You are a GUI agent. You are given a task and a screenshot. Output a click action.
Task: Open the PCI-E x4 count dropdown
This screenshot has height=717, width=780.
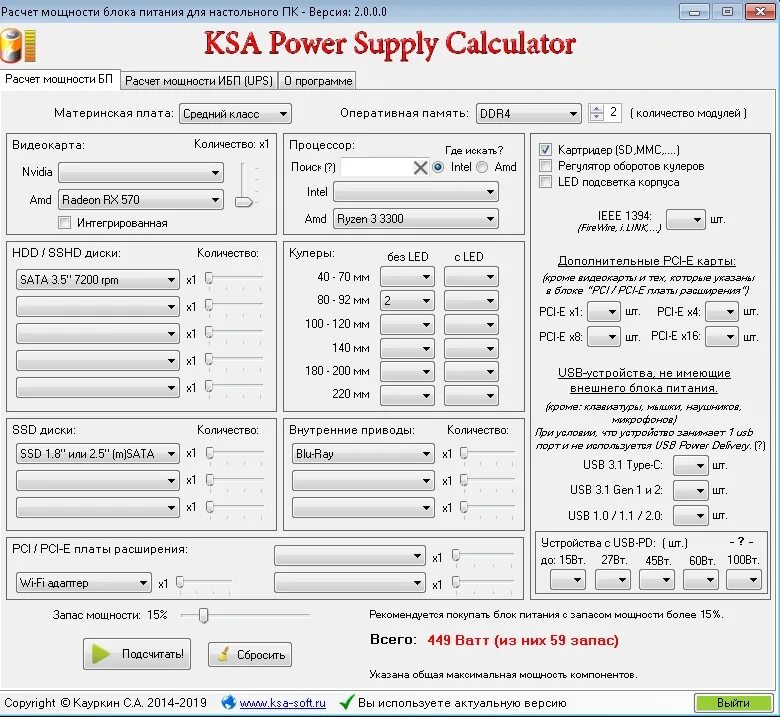[x=722, y=312]
